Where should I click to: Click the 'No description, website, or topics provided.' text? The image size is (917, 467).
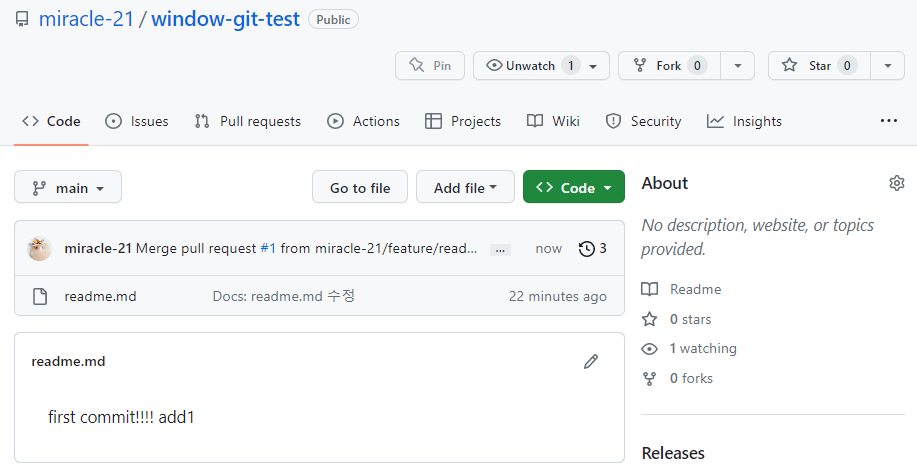[757, 237]
